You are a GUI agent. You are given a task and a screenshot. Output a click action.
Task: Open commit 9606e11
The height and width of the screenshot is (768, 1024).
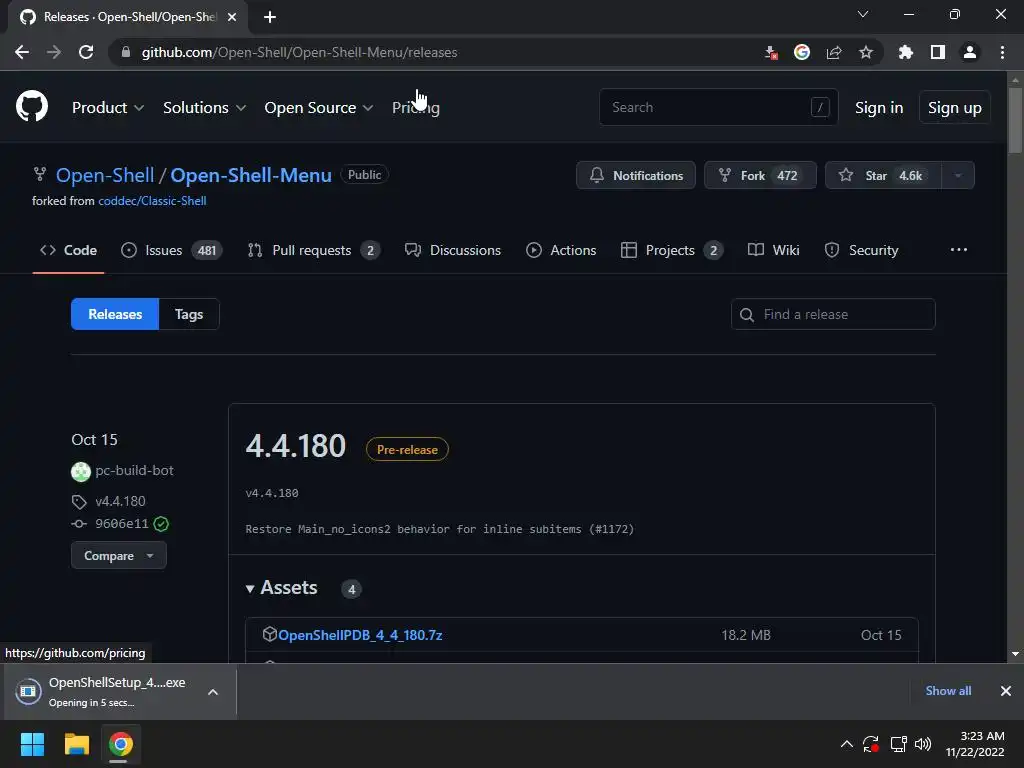[x=121, y=524]
